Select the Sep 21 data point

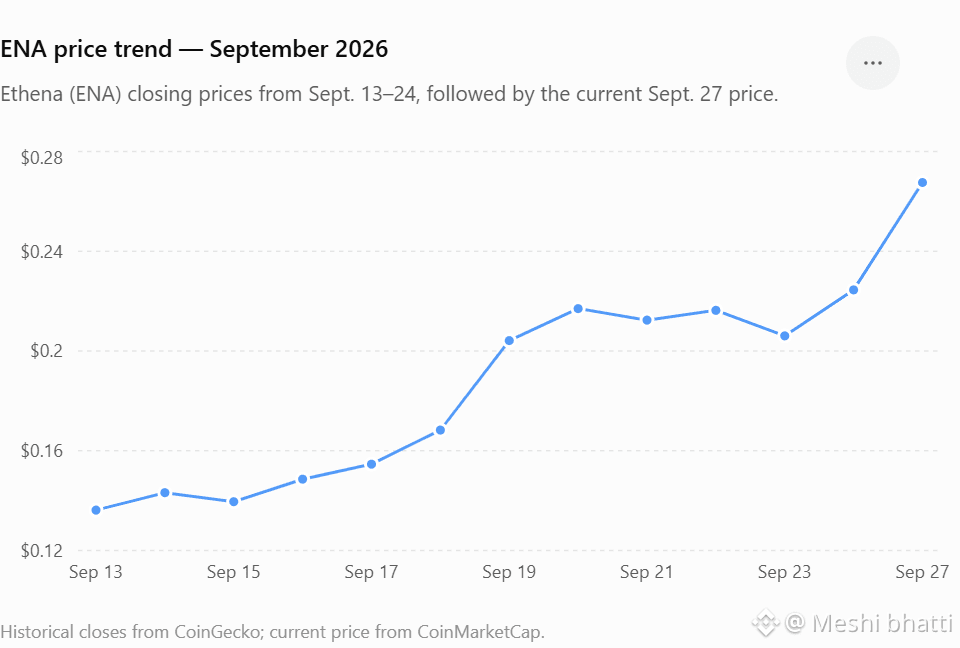click(647, 320)
